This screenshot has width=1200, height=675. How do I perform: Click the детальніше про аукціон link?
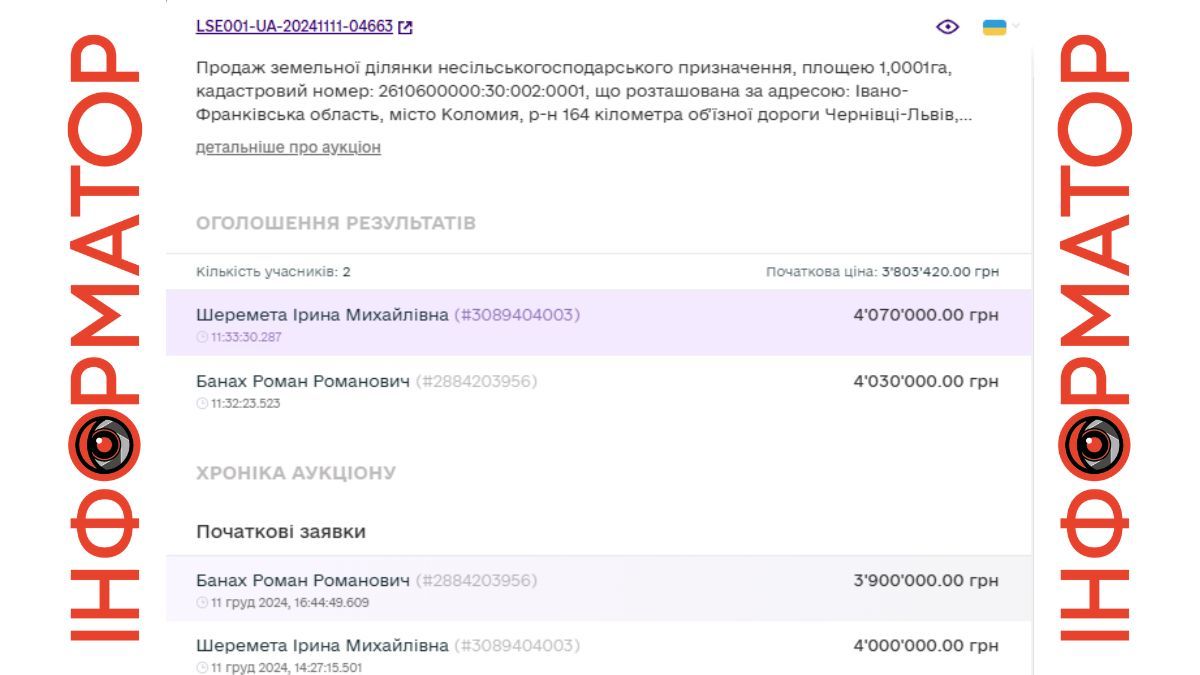[x=288, y=147]
